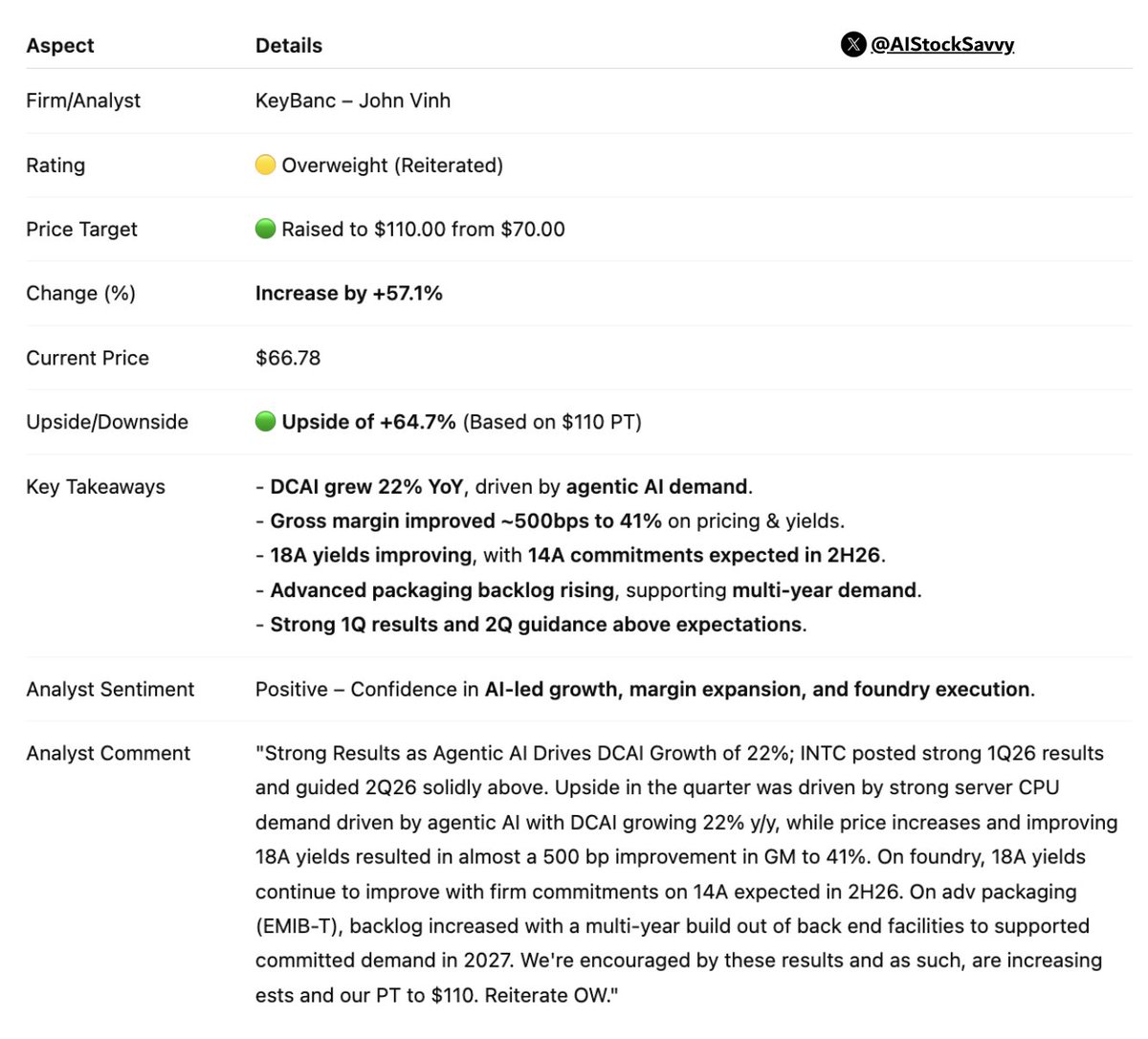This screenshot has width=1148, height=1039.
Task: Click the X logo icon
Action: [852, 44]
